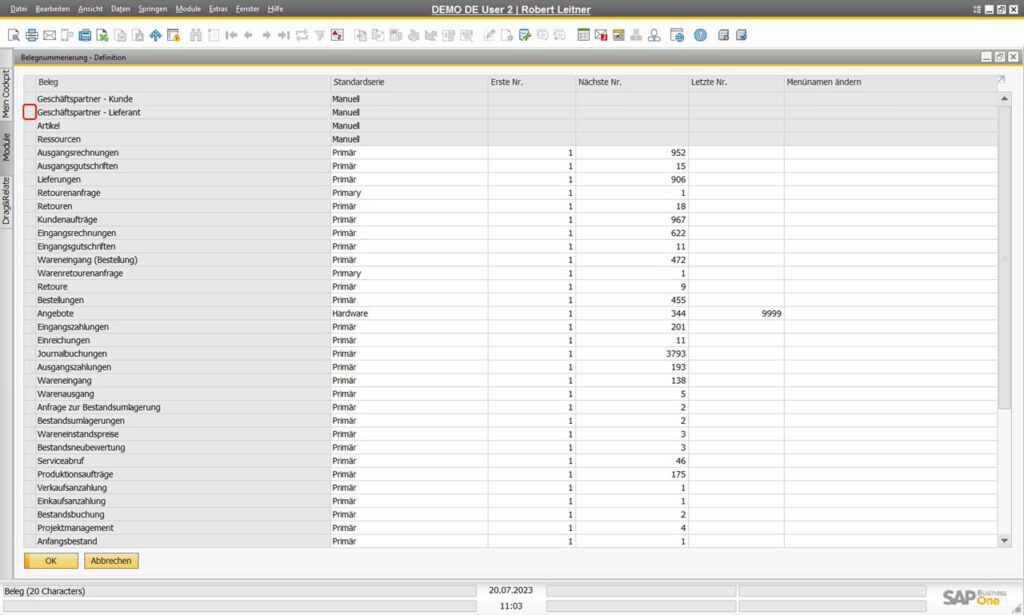Click the window with globe icon

tap(677, 35)
